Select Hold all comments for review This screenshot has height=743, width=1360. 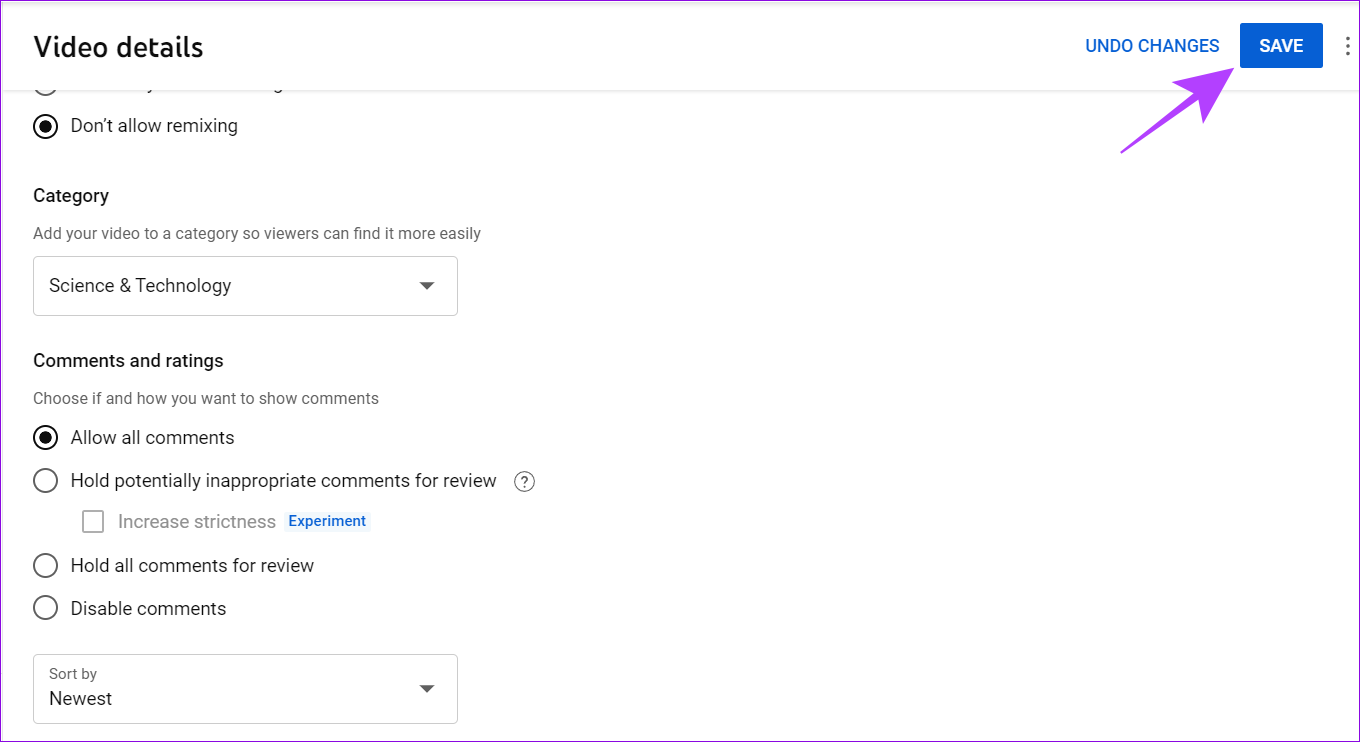click(x=45, y=566)
